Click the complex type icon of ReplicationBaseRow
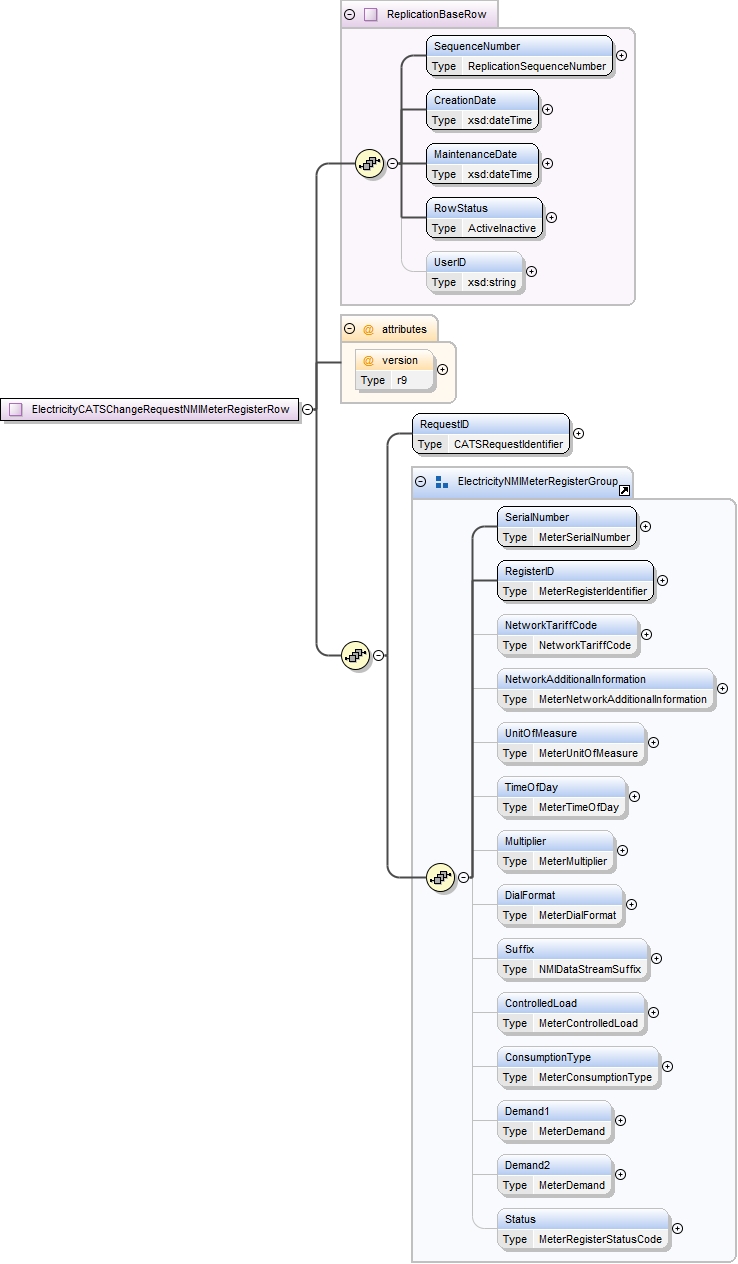This screenshot has width=738, height=1264. (x=370, y=14)
